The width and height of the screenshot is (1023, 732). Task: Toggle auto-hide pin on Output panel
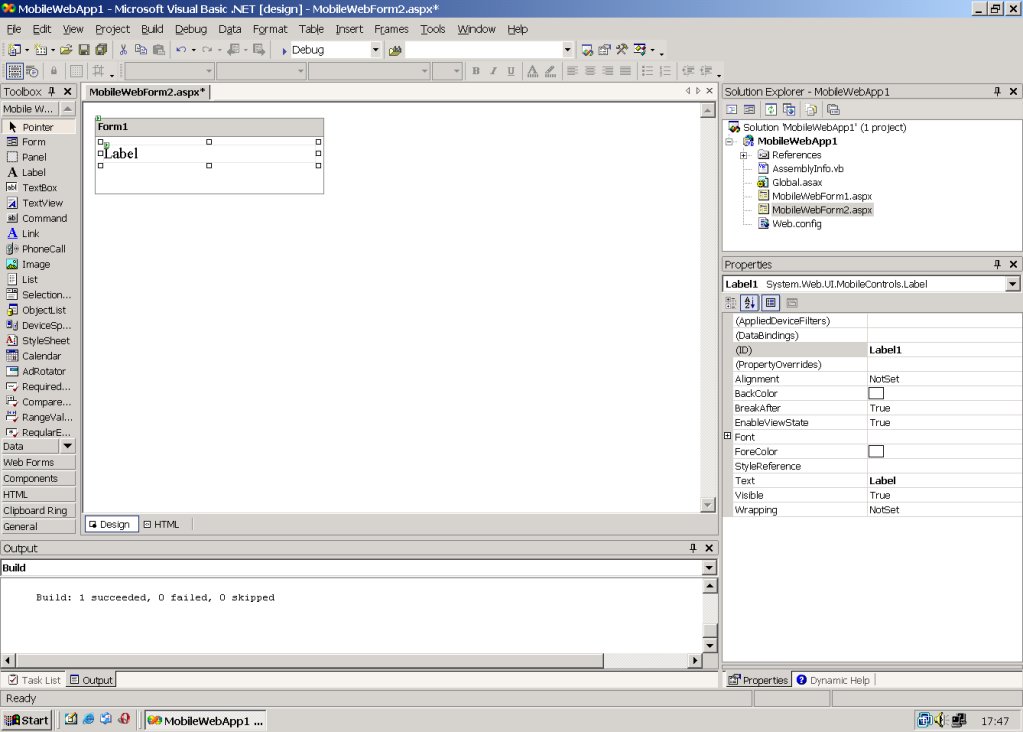693,548
